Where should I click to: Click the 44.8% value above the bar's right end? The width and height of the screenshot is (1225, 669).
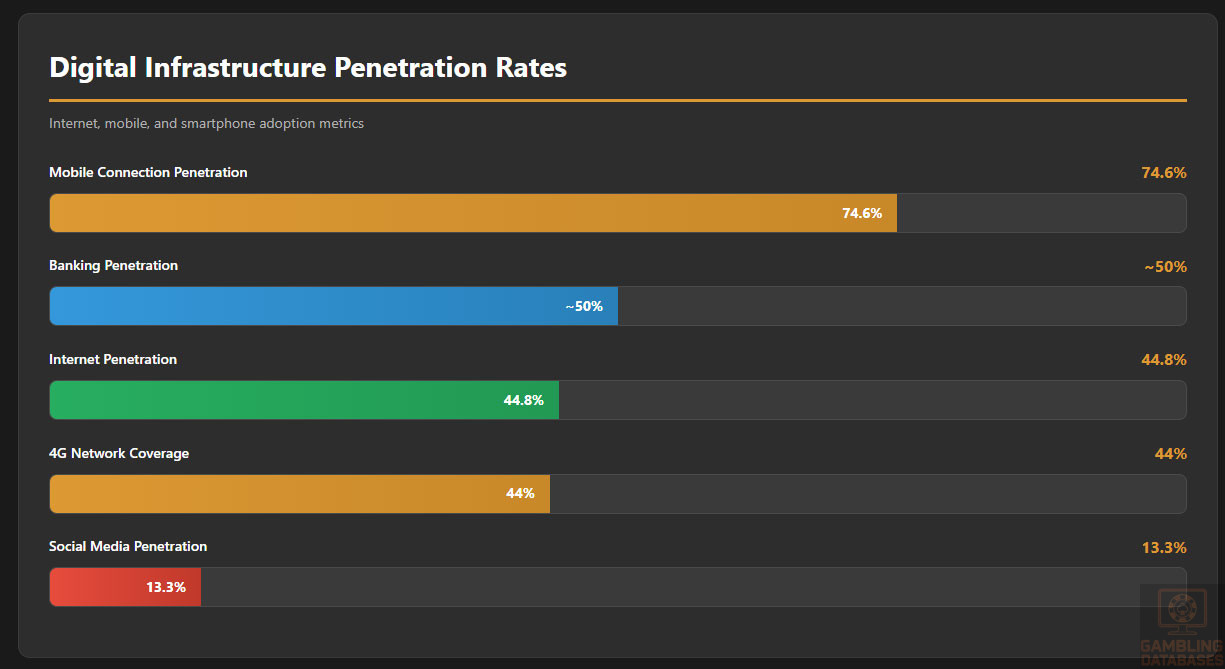tap(1164, 360)
